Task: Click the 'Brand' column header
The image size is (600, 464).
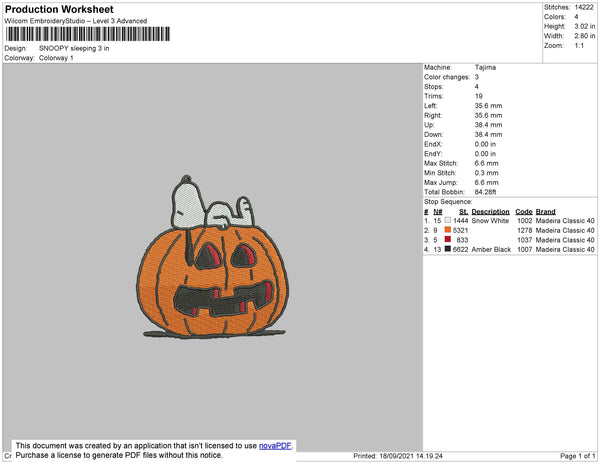Action: pos(545,212)
